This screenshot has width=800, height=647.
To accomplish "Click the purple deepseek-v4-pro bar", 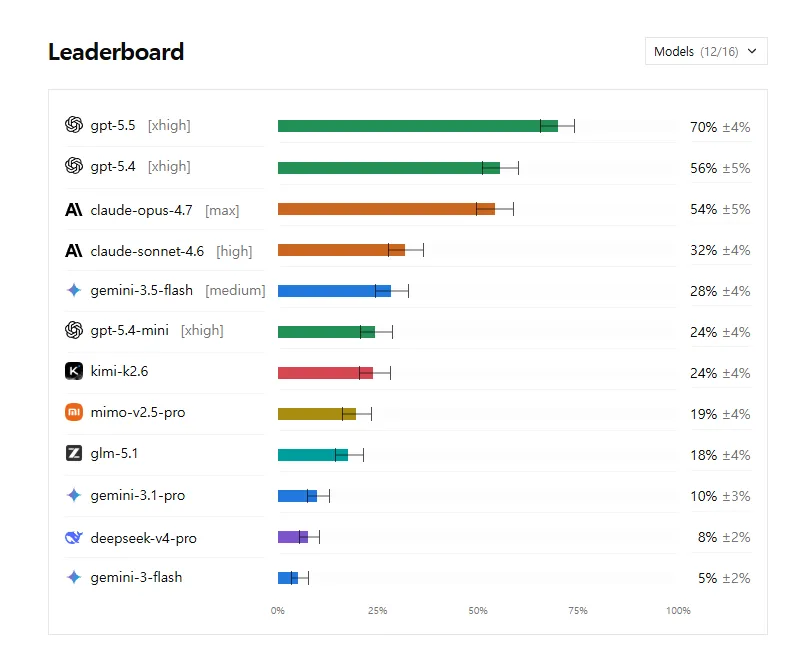I will (x=293, y=537).
